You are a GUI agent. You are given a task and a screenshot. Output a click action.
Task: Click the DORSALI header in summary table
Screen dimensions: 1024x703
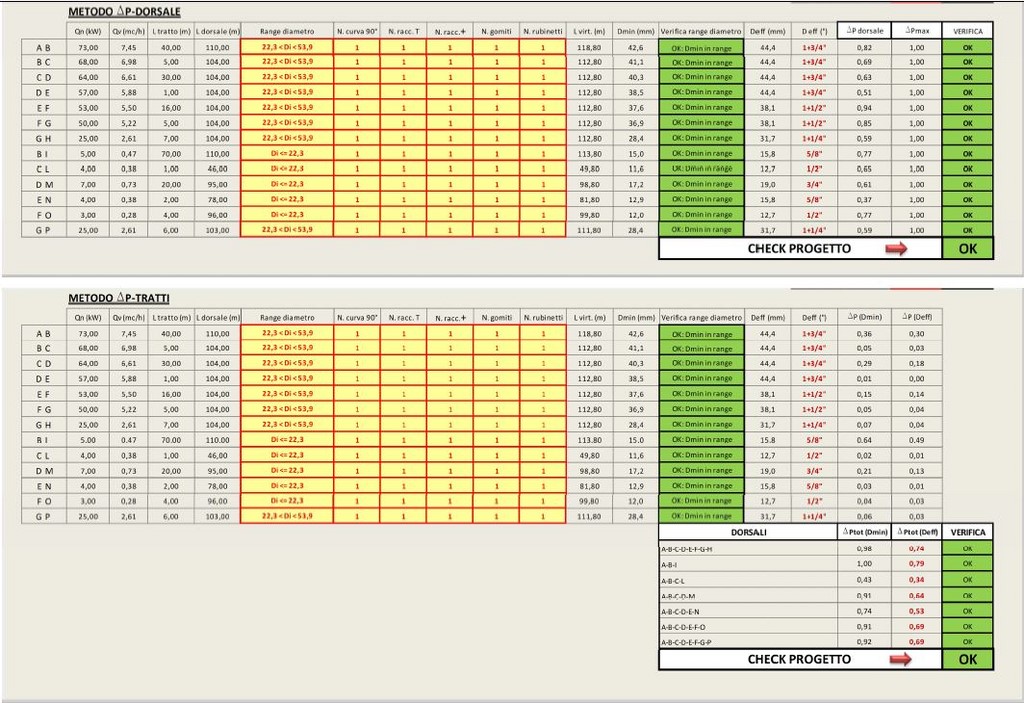tap(748, 533)
